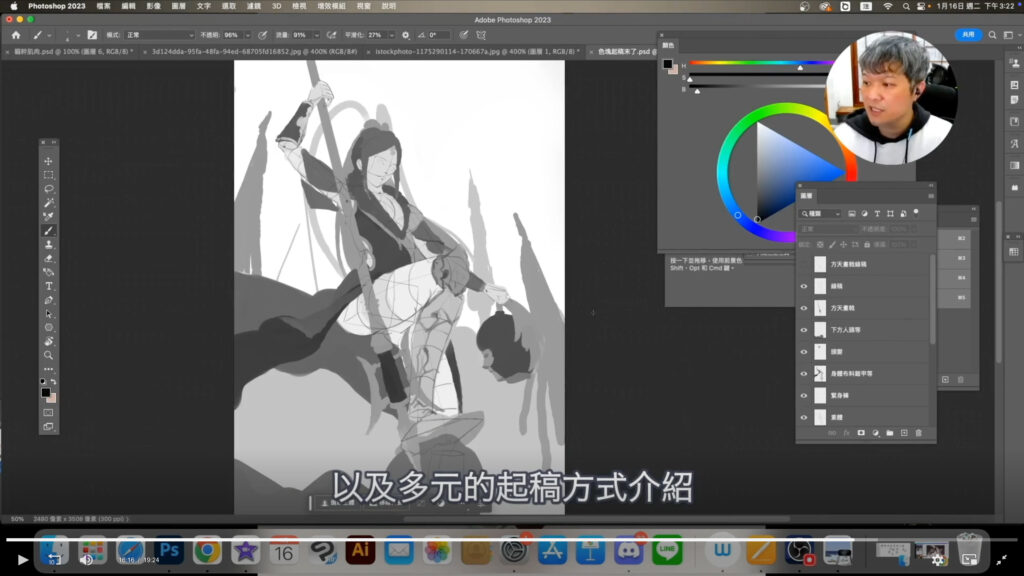Hide the 線稿 layer
The width and height of the screenshot is (1024, 576).
pyautogui.click(x=804, y=286)
